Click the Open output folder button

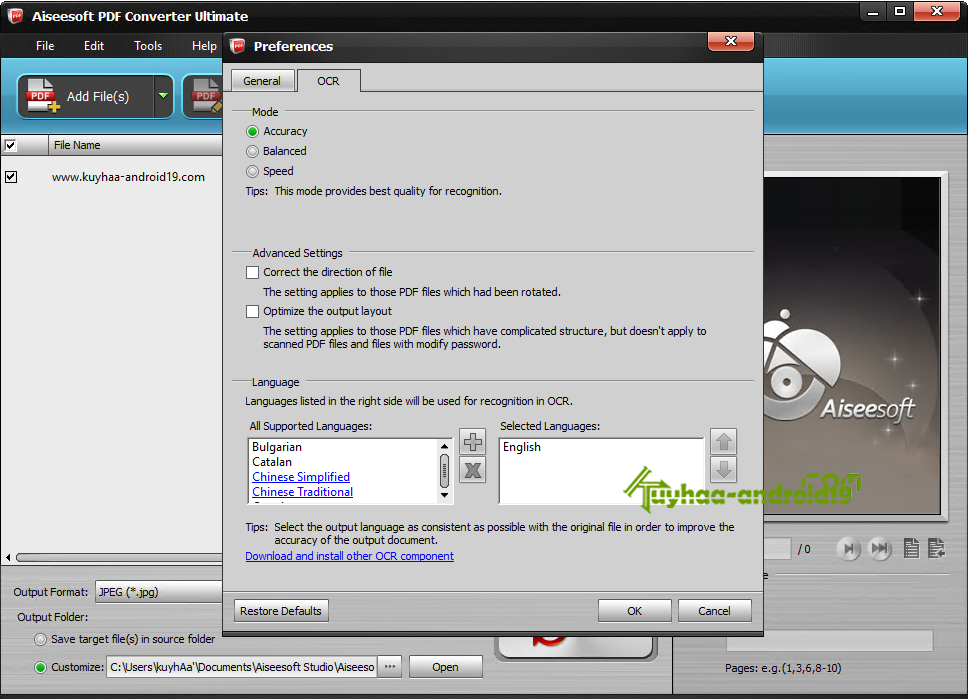(445, 667)
